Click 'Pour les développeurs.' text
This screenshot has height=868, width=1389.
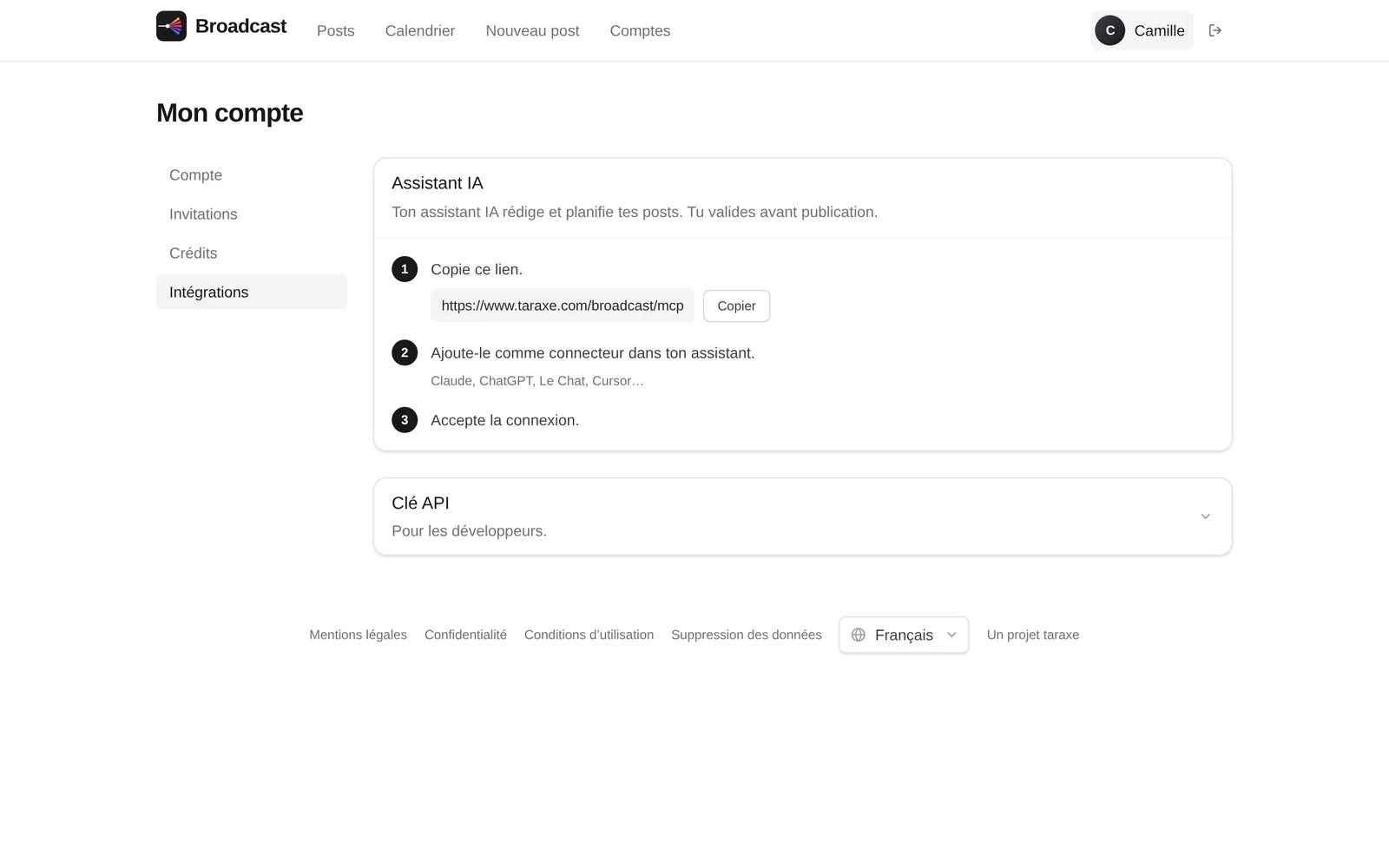(469, 530)
